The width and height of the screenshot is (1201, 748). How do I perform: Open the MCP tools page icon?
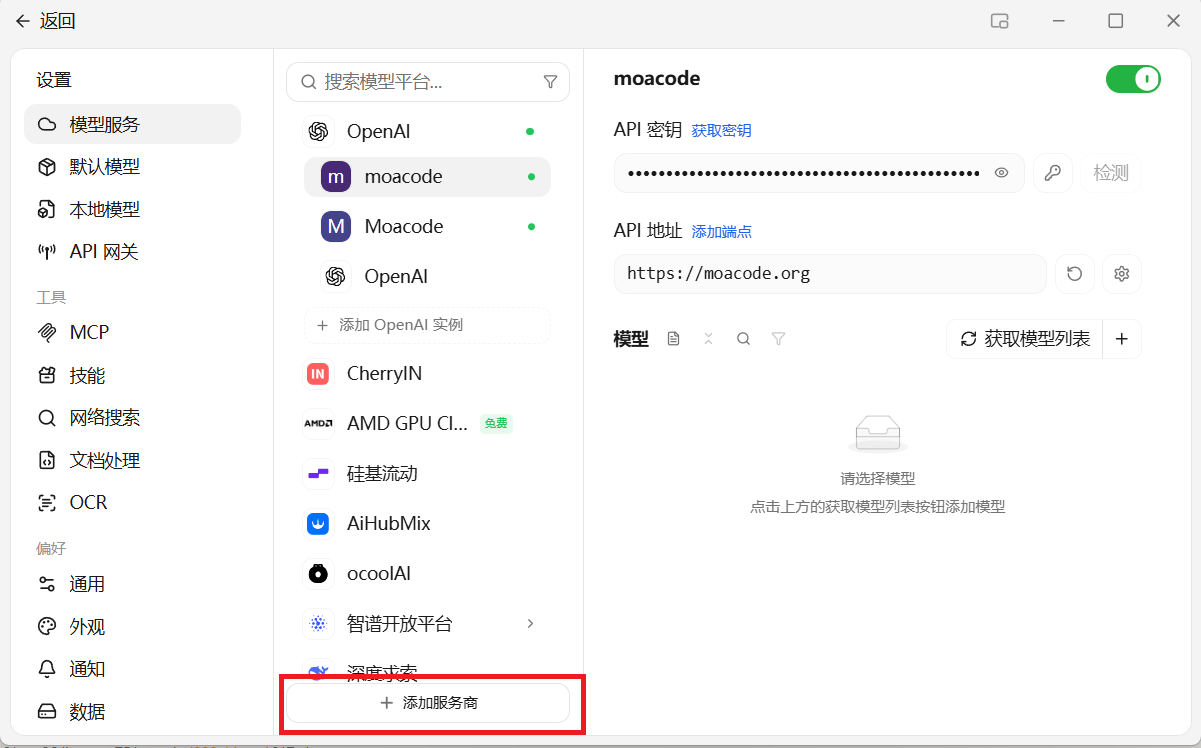[46, 332]
